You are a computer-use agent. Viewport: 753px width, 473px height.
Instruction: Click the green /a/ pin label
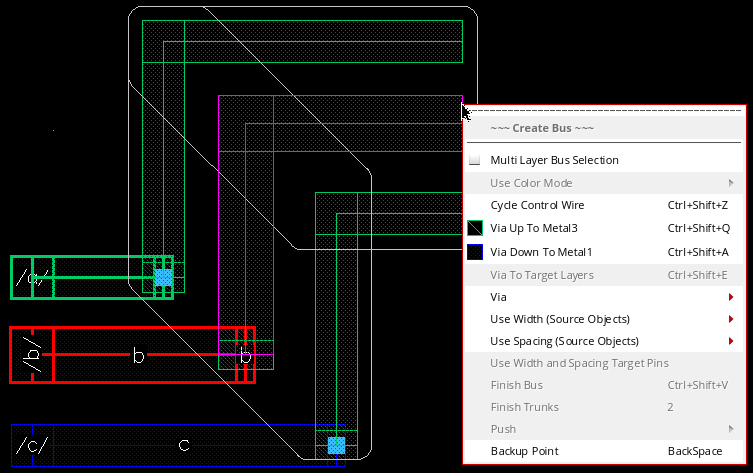click(32, 278)
